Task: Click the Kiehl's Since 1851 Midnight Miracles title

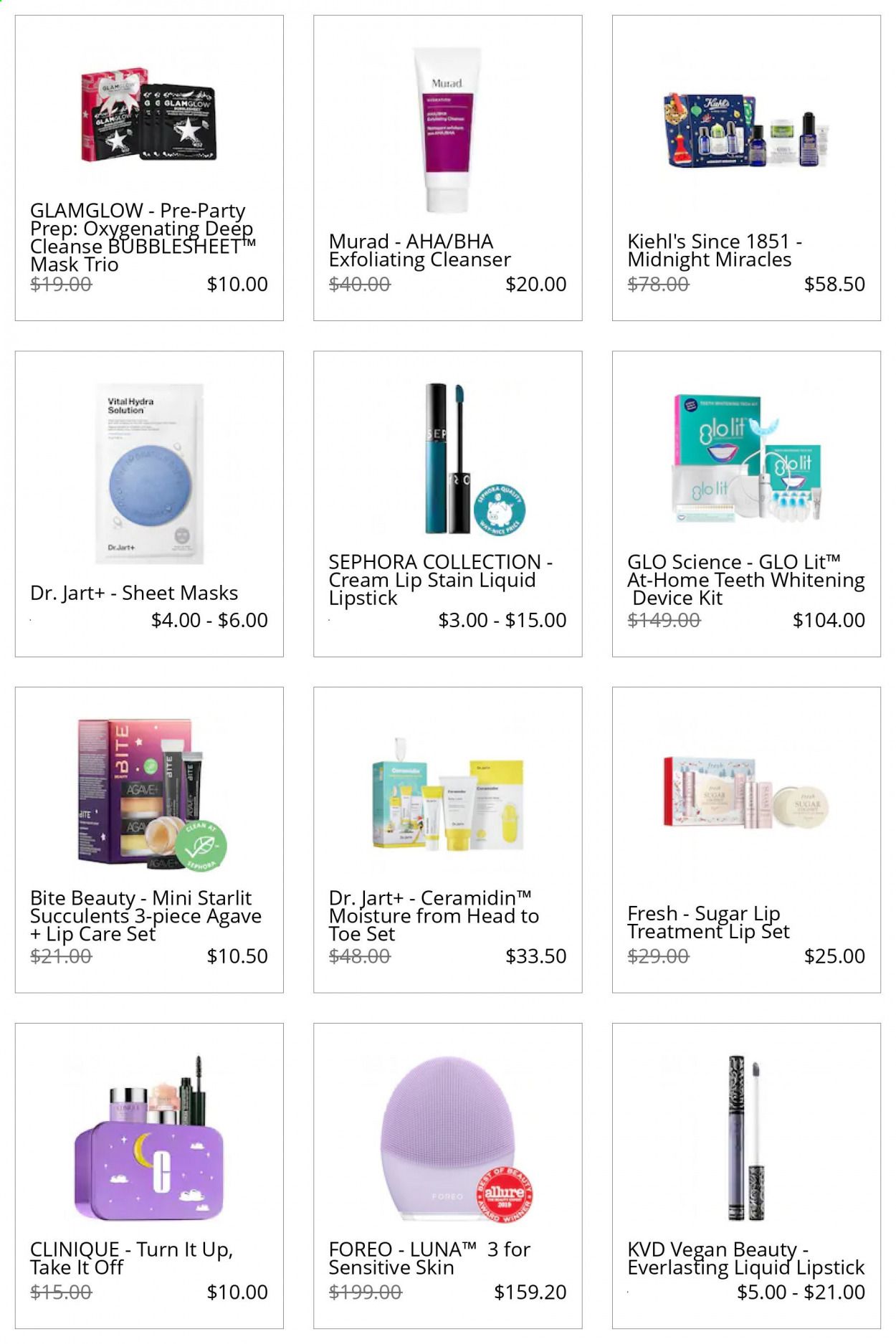Action: (715, 250)
